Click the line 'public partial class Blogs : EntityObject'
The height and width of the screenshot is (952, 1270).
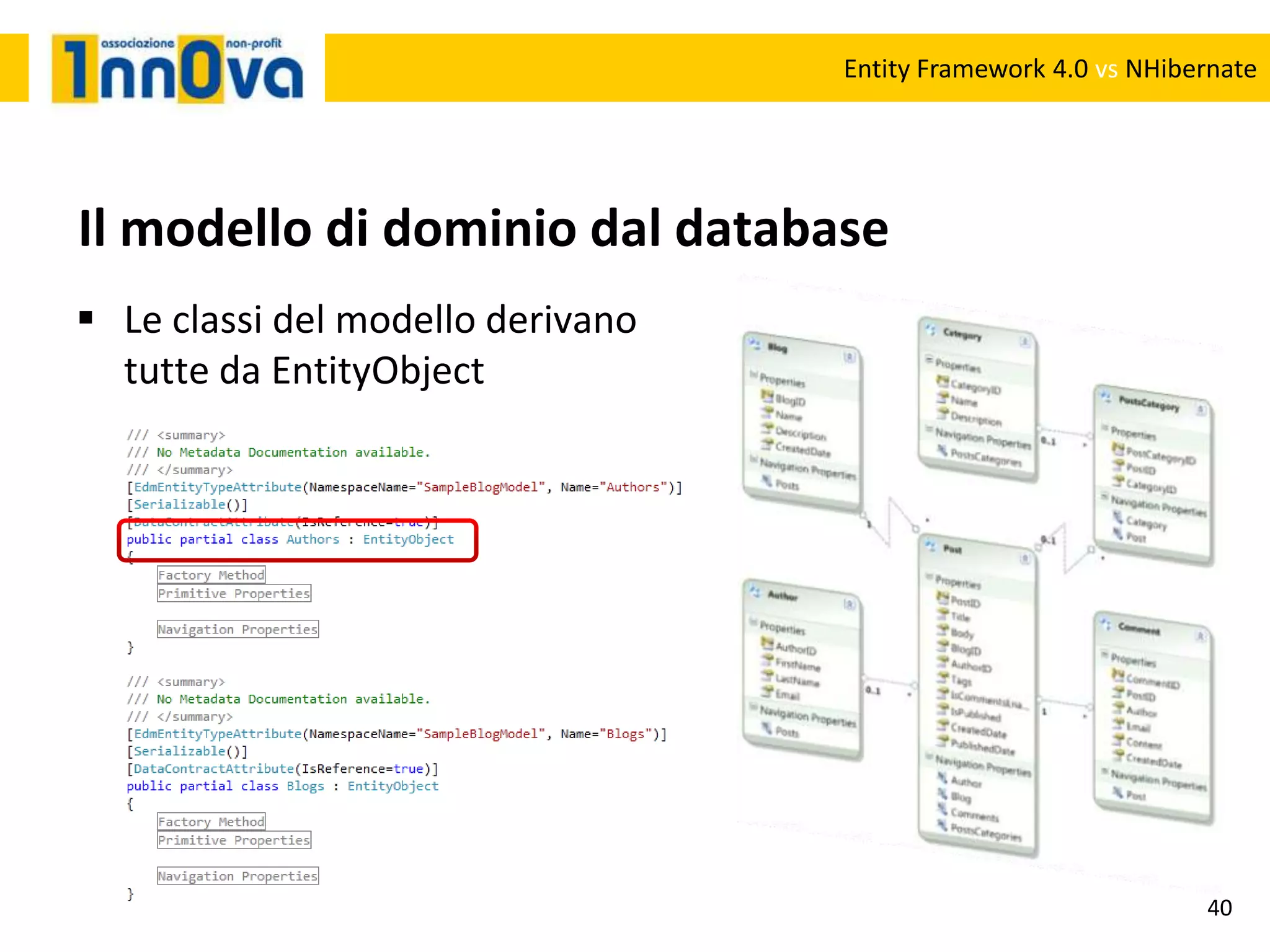click(282, 787)
